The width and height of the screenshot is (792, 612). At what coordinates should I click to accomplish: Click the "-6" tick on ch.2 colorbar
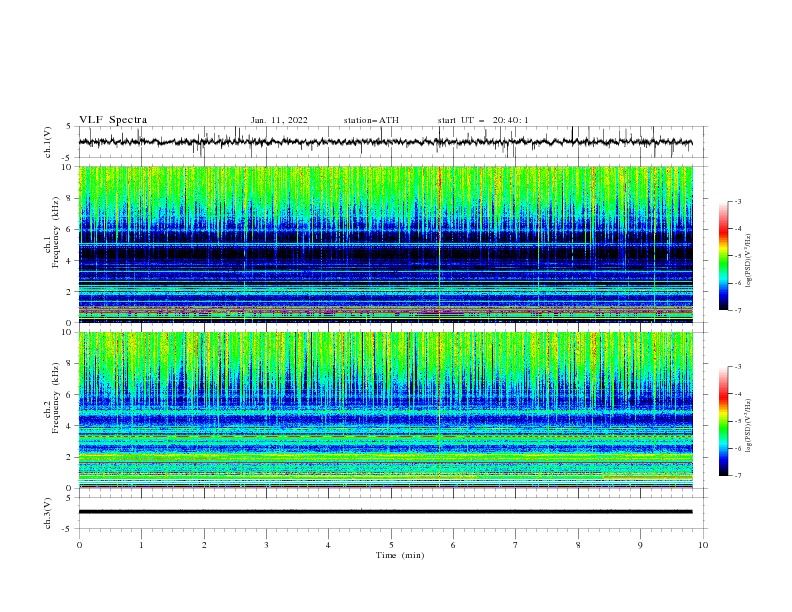737,448
